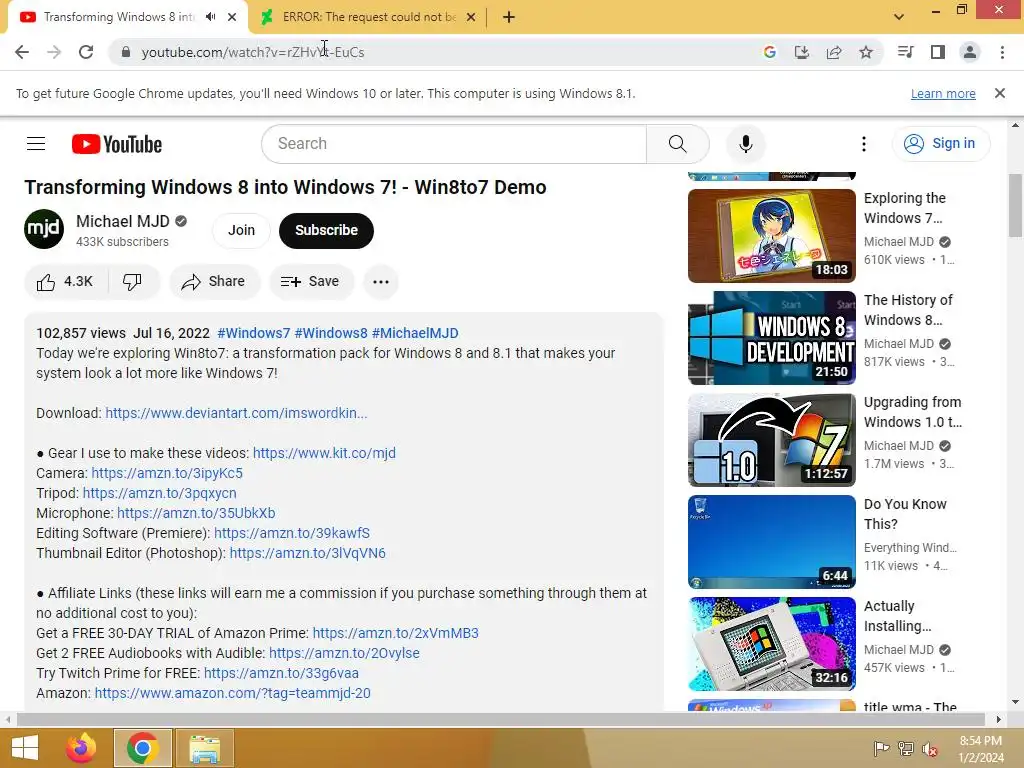This screenshot has width=1024, height=768.
Task: Open Do You Know This video thumbnail
Action: [772, 542]
